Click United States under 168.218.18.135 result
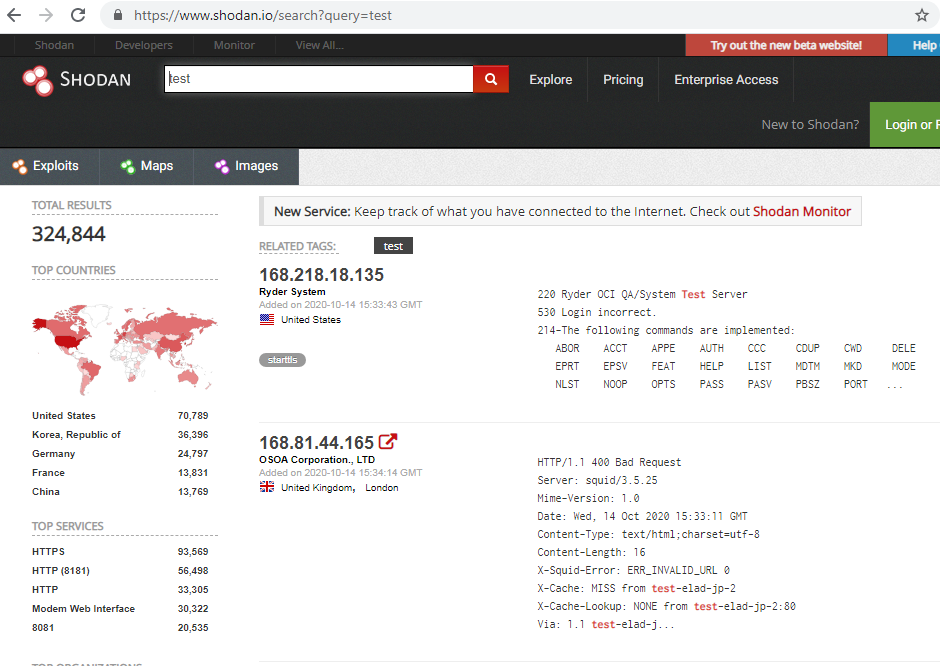This screenshot has height=666, width=940. 311,320
